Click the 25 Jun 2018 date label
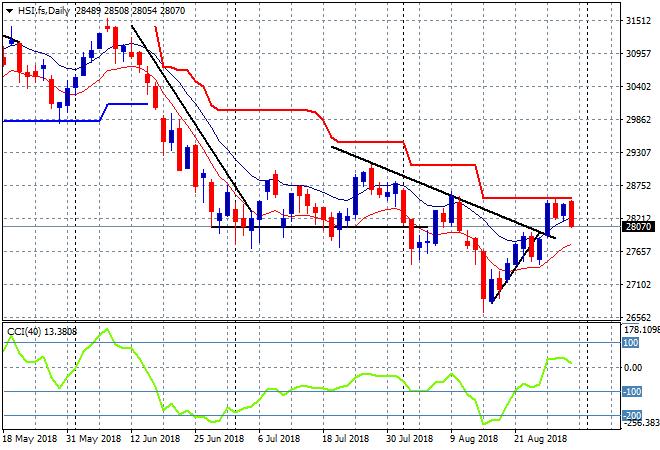The height and width of the screenshot is (450, 660). (x=219, y=439)
